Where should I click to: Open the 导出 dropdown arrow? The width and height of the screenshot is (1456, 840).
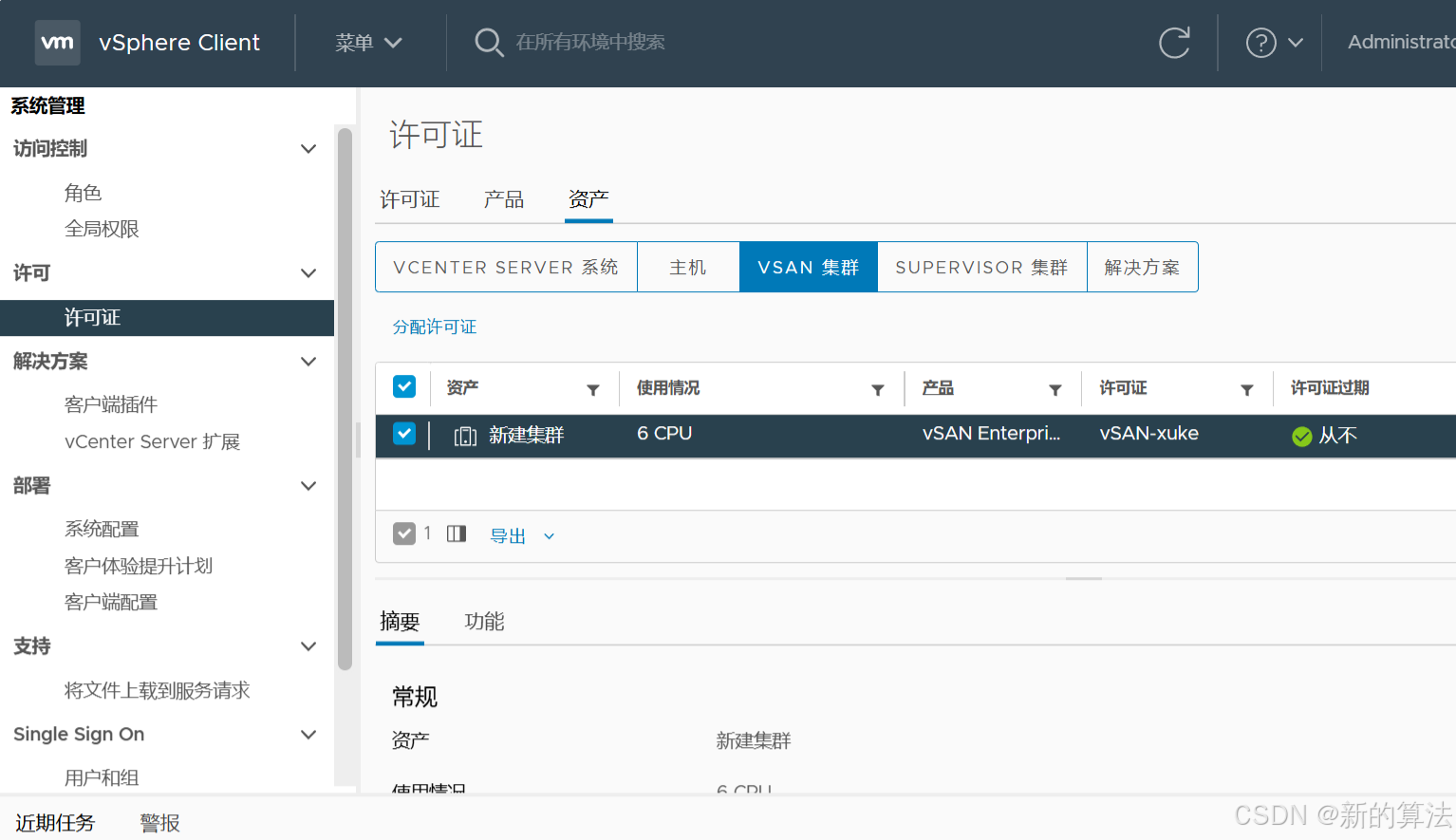(549, 536)
